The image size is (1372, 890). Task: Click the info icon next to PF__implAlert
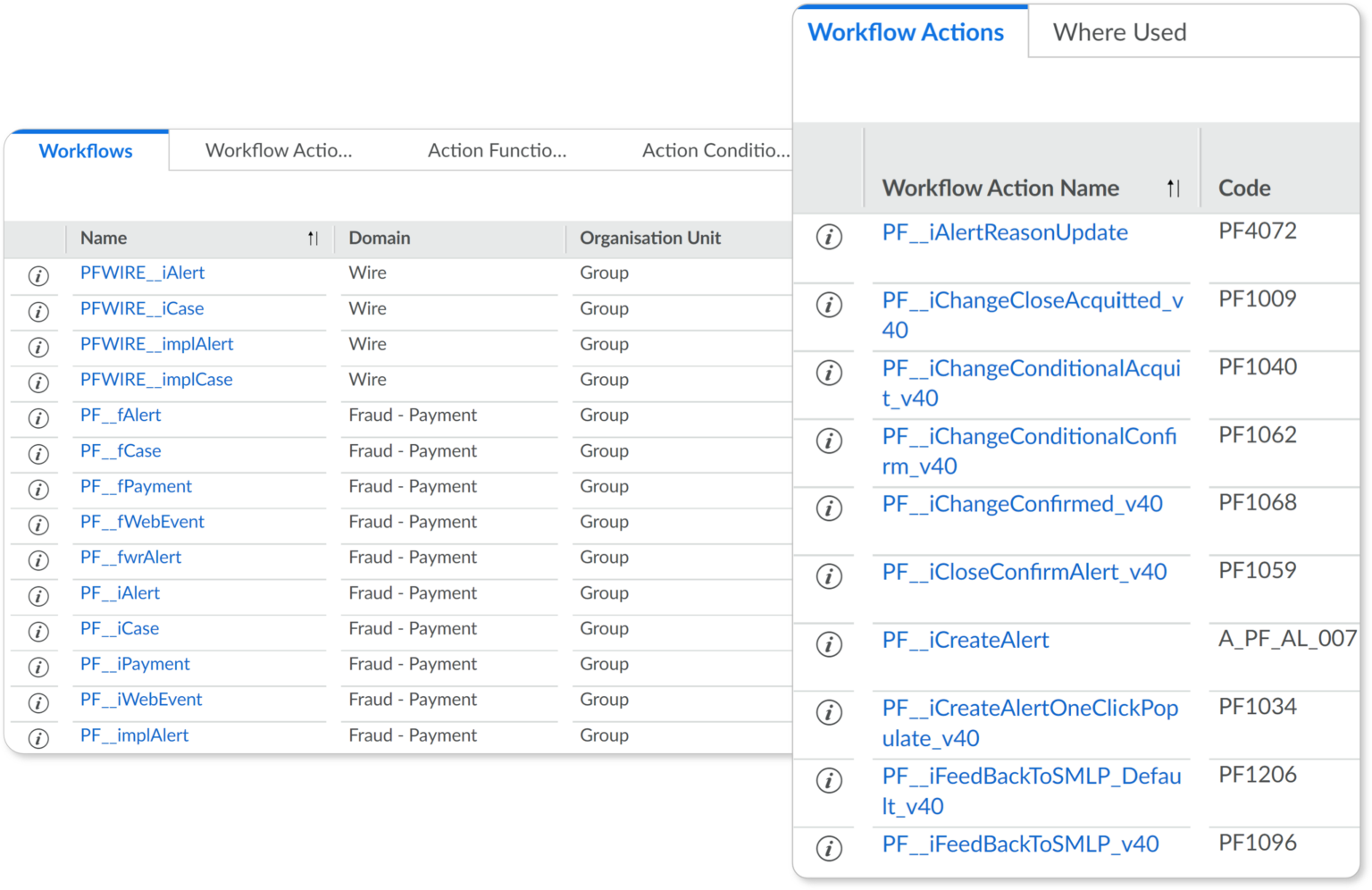(x=37, y=738)
